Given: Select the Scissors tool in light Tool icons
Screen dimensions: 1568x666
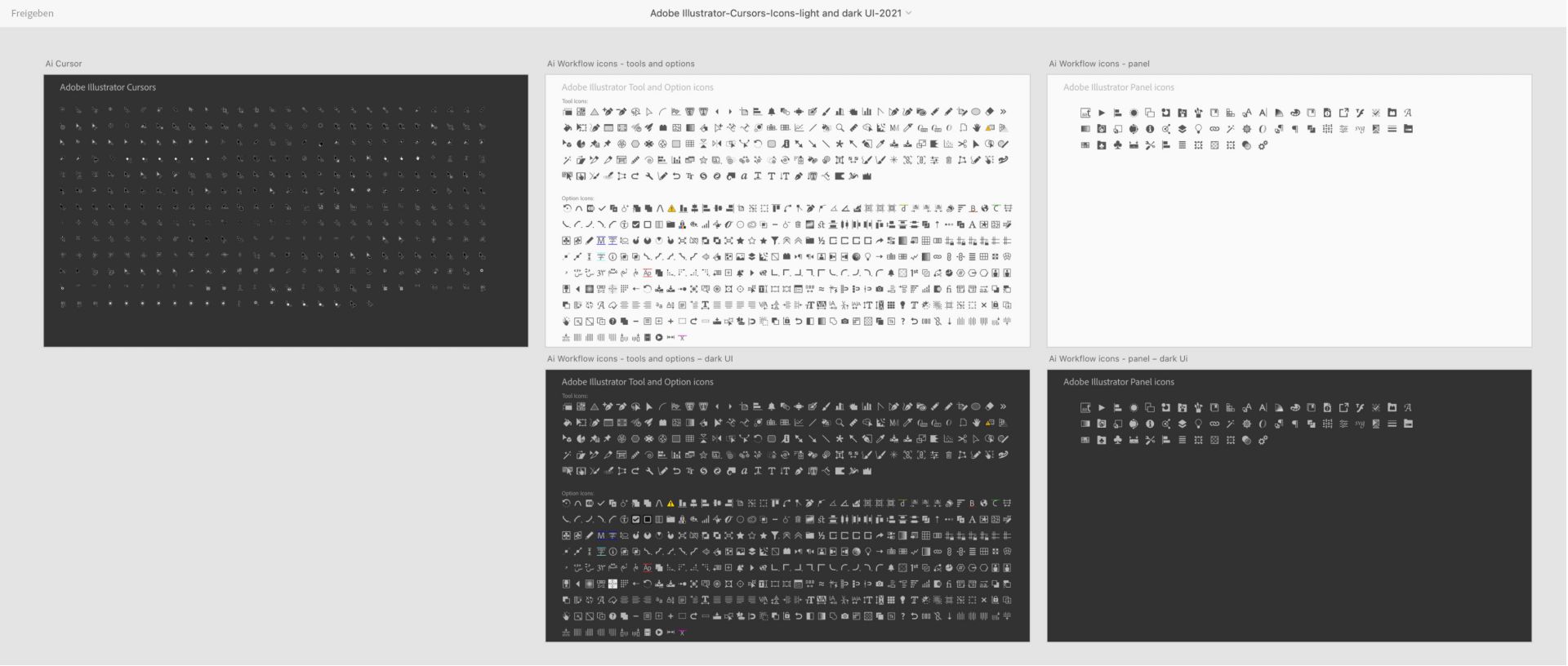Looking at the screenshot, I should click(962, 144).
